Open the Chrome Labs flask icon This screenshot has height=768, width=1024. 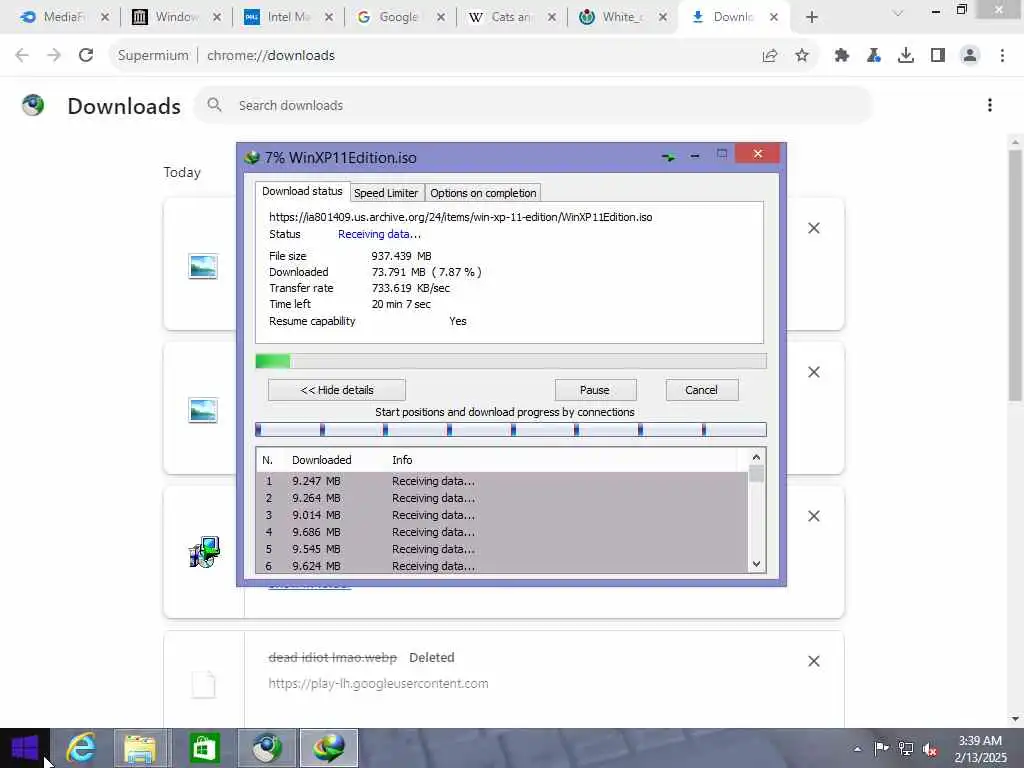pyautogui.click(x=874, y=56)
